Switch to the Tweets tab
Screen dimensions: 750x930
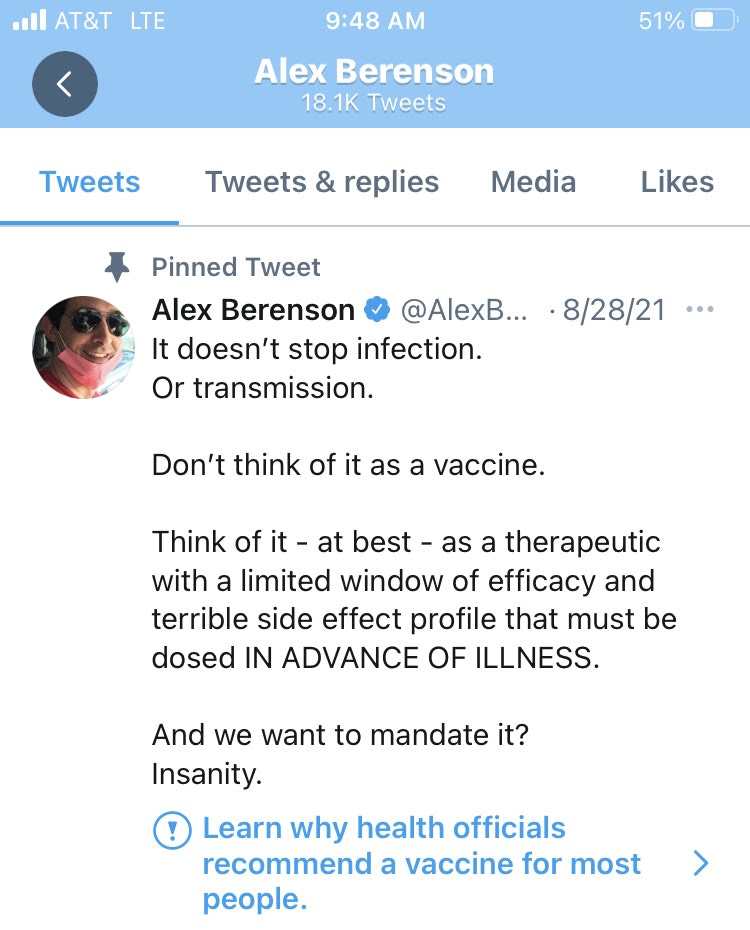[89, 182]
